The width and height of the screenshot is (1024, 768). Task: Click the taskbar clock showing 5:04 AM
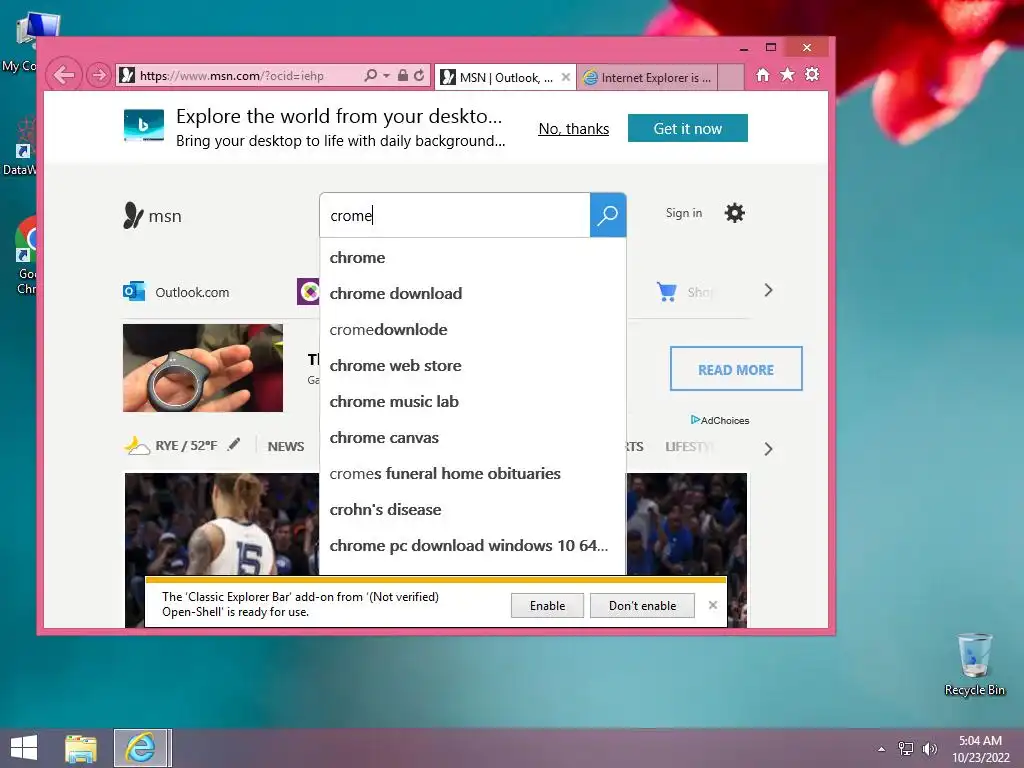(x=980, y=748)
